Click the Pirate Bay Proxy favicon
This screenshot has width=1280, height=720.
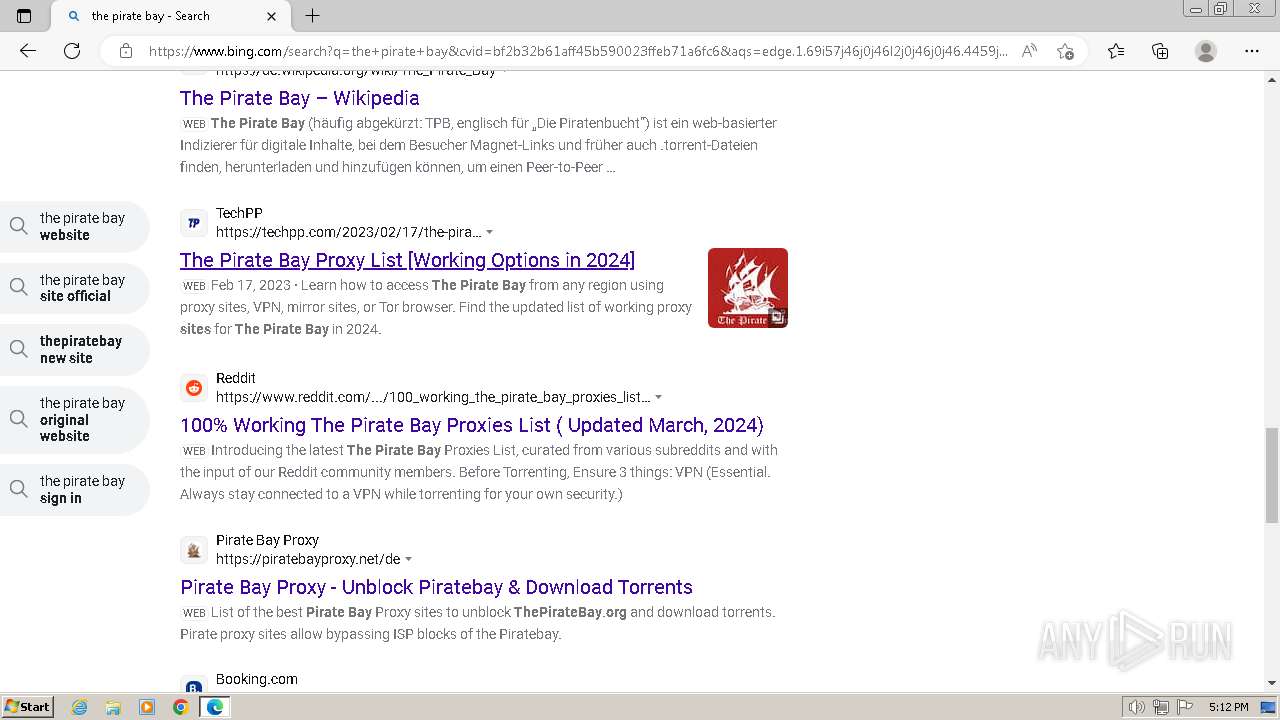(194, 550)
